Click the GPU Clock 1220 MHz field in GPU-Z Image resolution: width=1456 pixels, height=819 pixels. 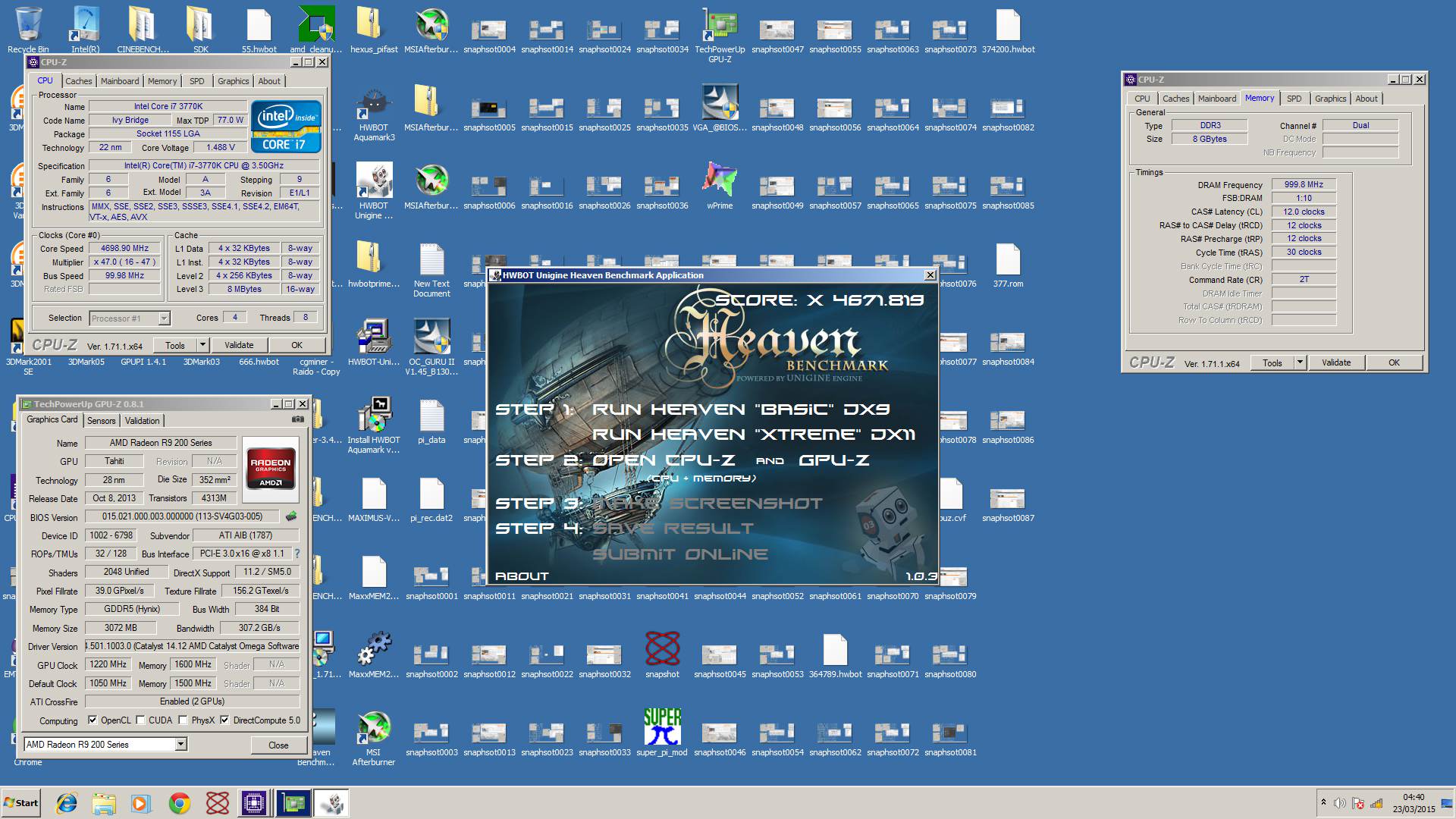pyautogui.click(x=108, y=664)
